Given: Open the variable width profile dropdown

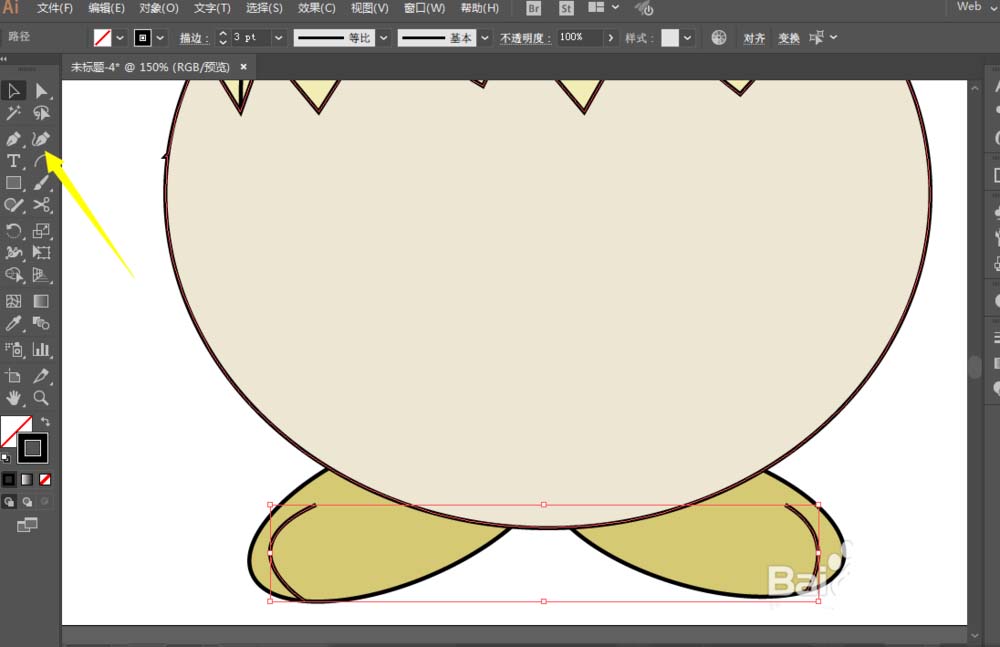Looking at the screenshot, I should click(x=384, y=38).
